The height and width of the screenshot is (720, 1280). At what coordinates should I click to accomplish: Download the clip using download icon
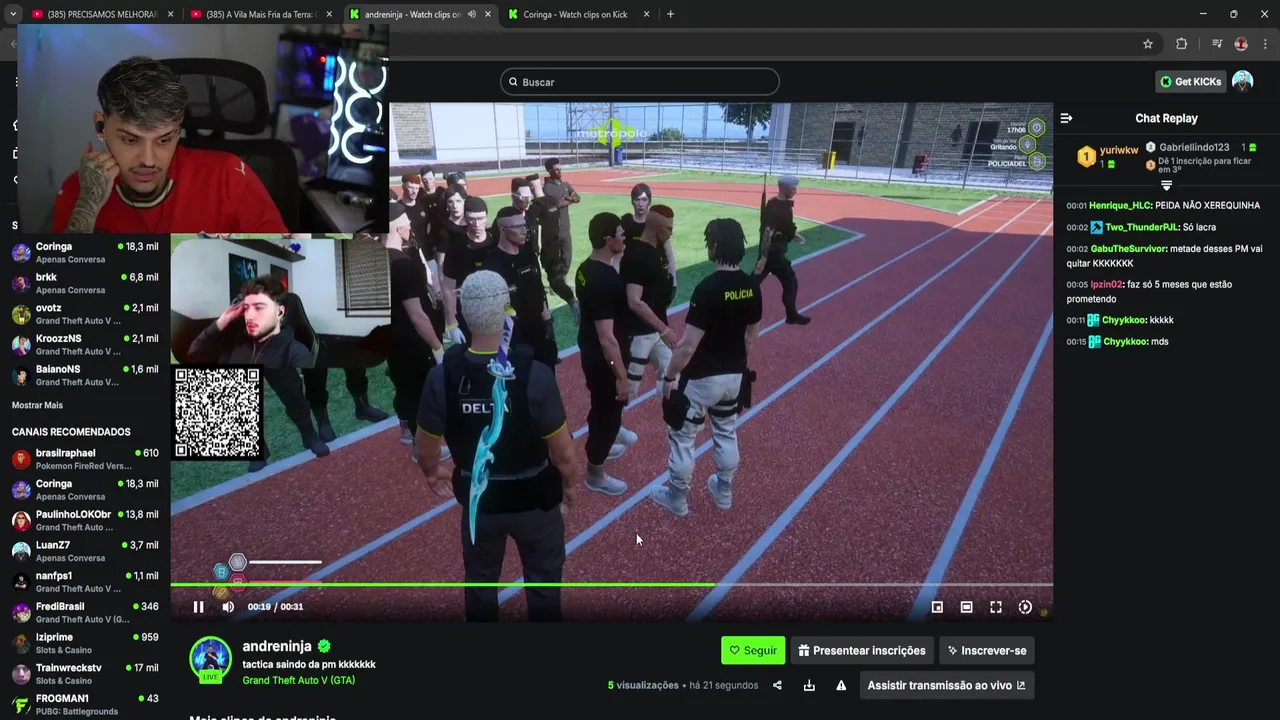point(809,685)
